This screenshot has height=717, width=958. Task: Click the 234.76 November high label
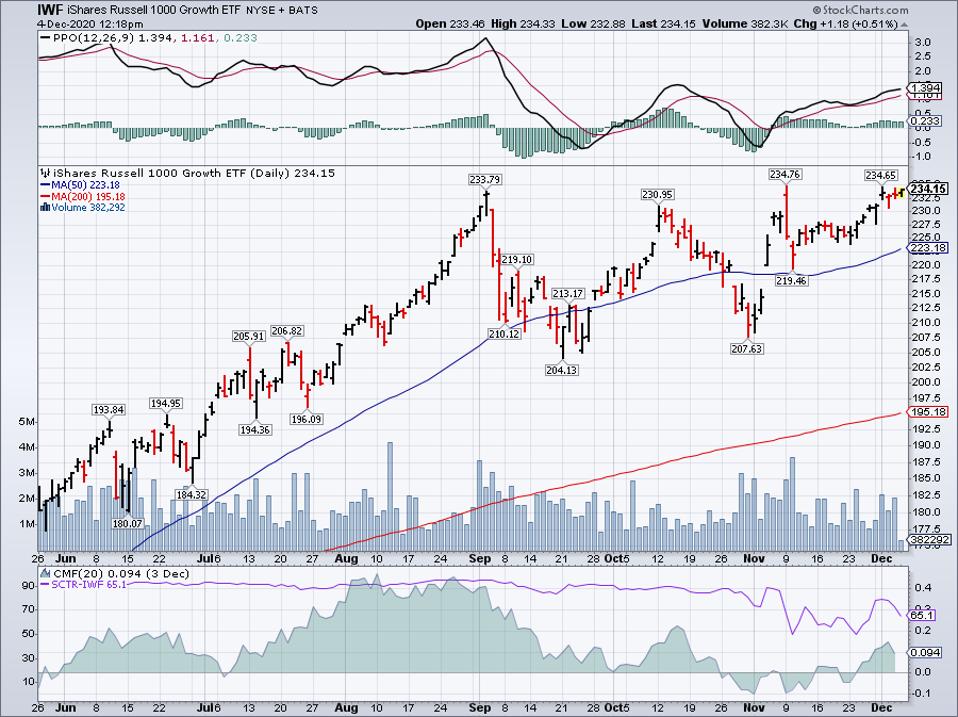[784, 175]
